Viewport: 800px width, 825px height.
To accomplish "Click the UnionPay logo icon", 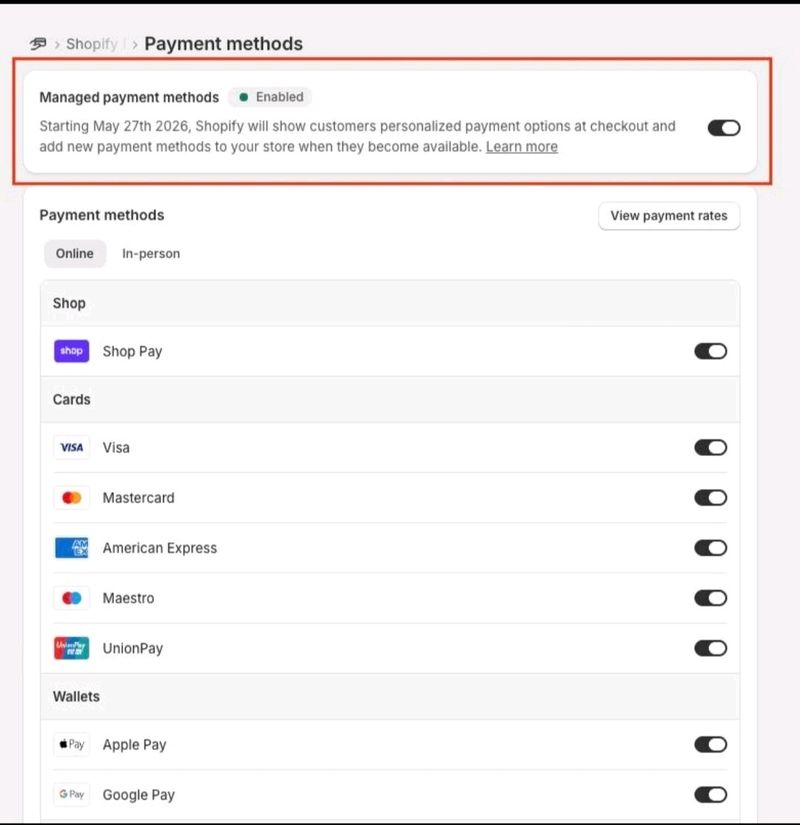I will [72, 648].
